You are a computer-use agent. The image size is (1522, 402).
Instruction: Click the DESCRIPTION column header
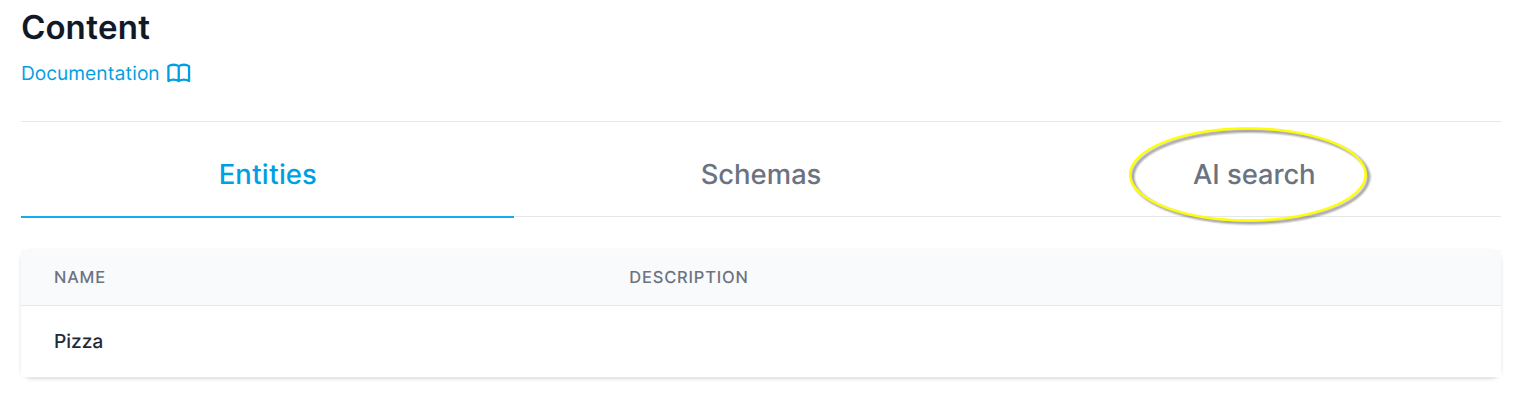(689, 277)
